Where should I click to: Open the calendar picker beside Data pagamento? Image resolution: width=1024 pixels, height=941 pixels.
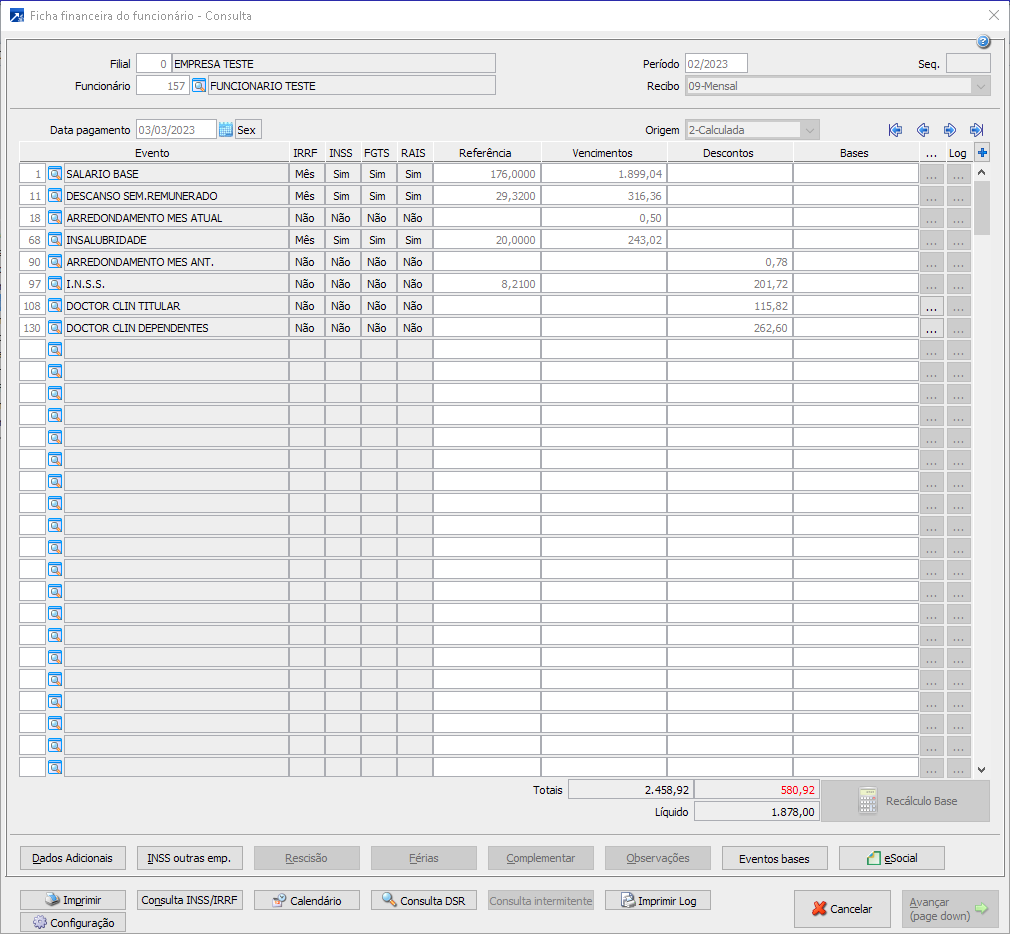[x=225, y=130]
